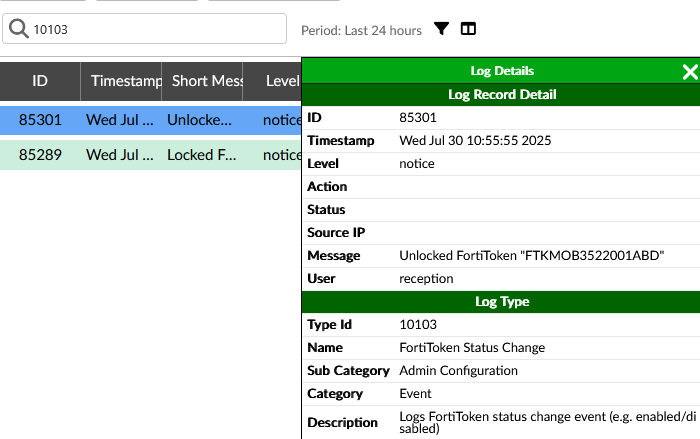Select log row 85289

click(x=40, y=155)
